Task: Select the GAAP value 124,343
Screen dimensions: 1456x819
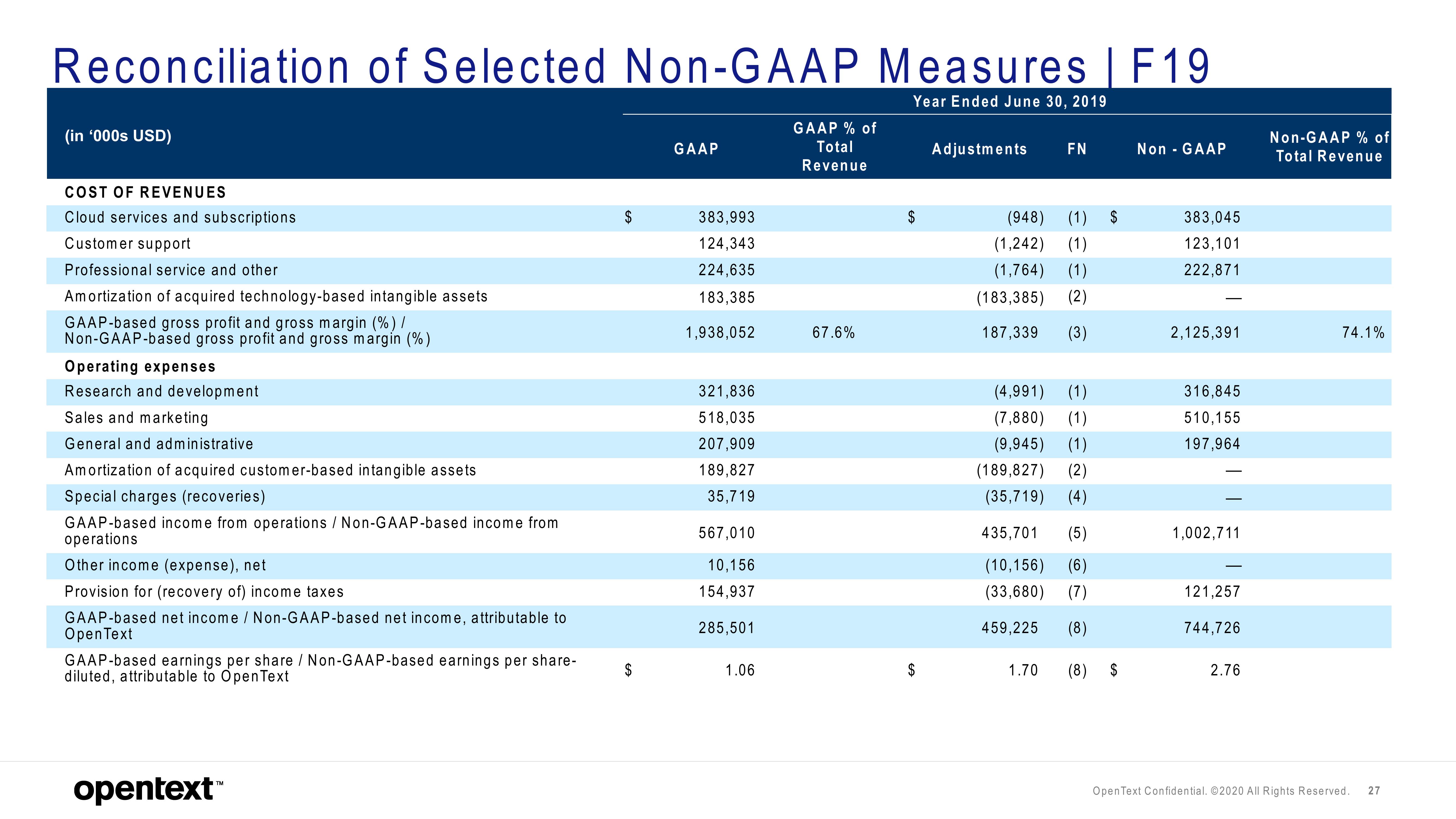Action: (x=727, y=244)
